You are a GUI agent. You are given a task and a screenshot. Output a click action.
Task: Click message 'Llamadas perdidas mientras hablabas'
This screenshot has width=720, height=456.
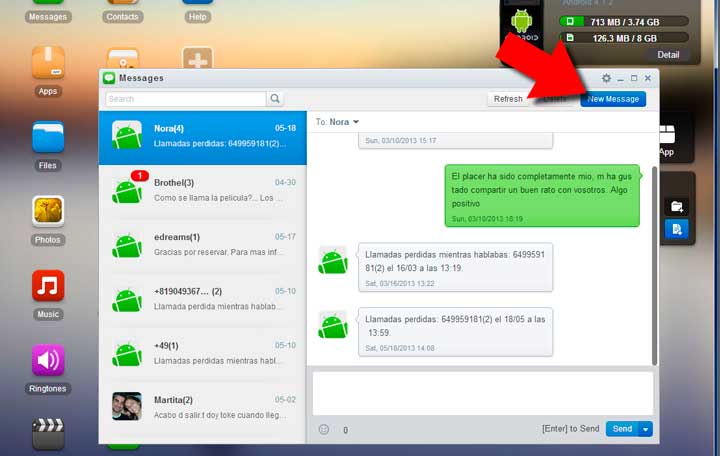(x=455, y=267)
